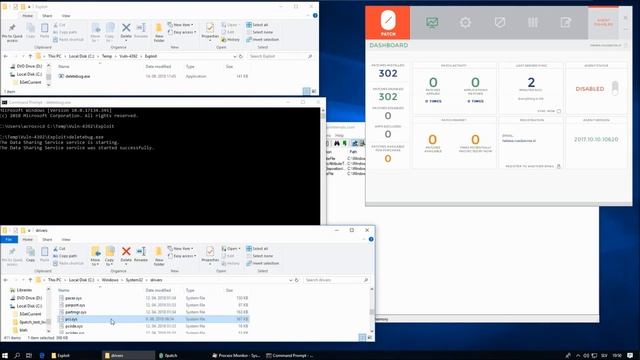Click System32 in drivers address bar
The width and height of the screenshot is (640, 360).
pos(134,280)
